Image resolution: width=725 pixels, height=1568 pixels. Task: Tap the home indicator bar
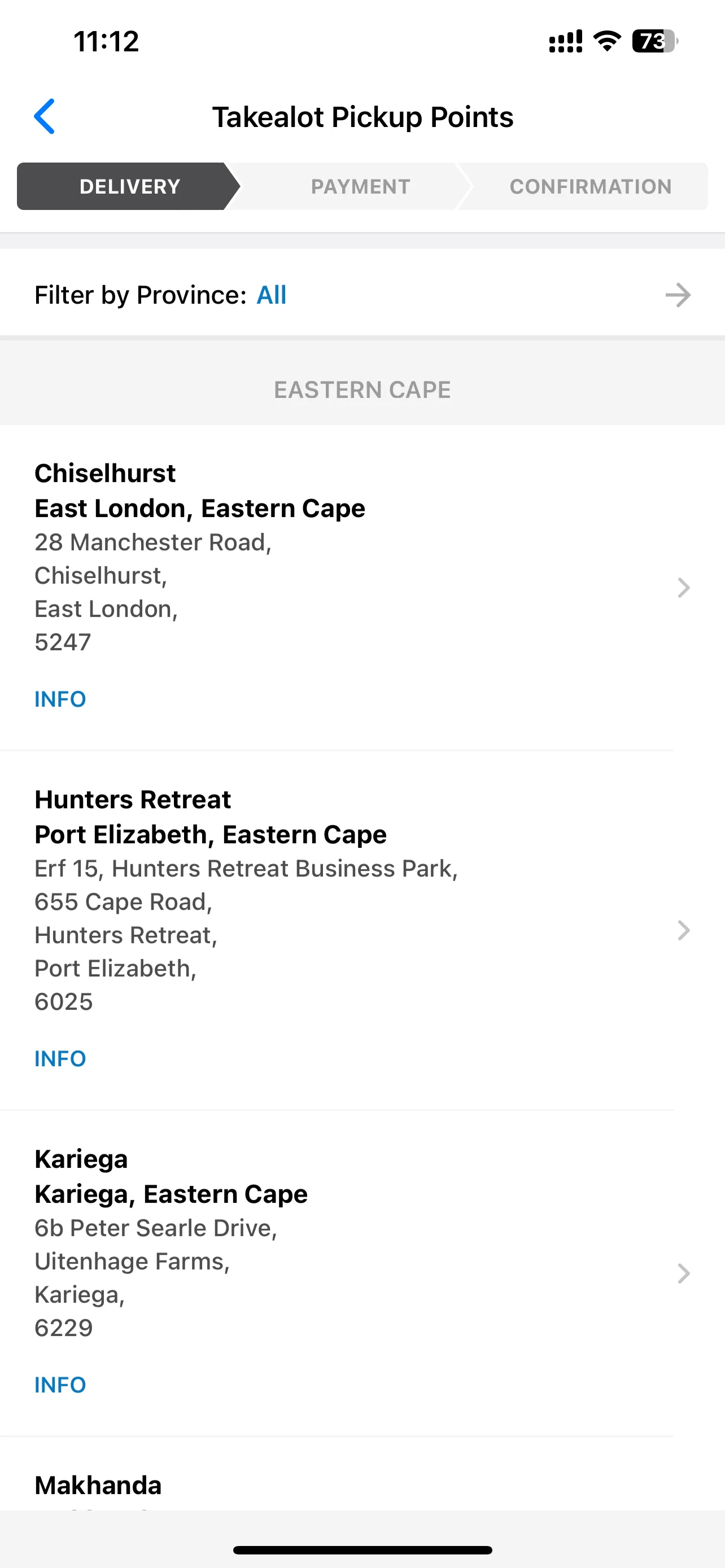[x=362, y=1550]
